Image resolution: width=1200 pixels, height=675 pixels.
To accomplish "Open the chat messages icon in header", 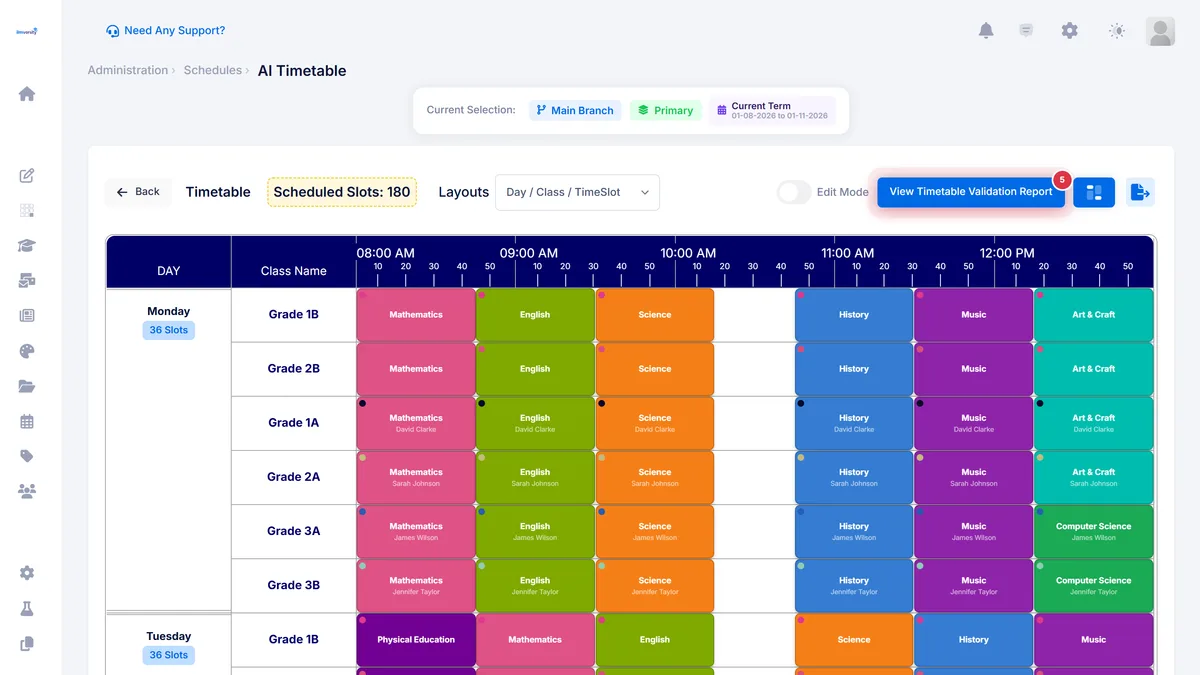I will (x=1026, y=31).
